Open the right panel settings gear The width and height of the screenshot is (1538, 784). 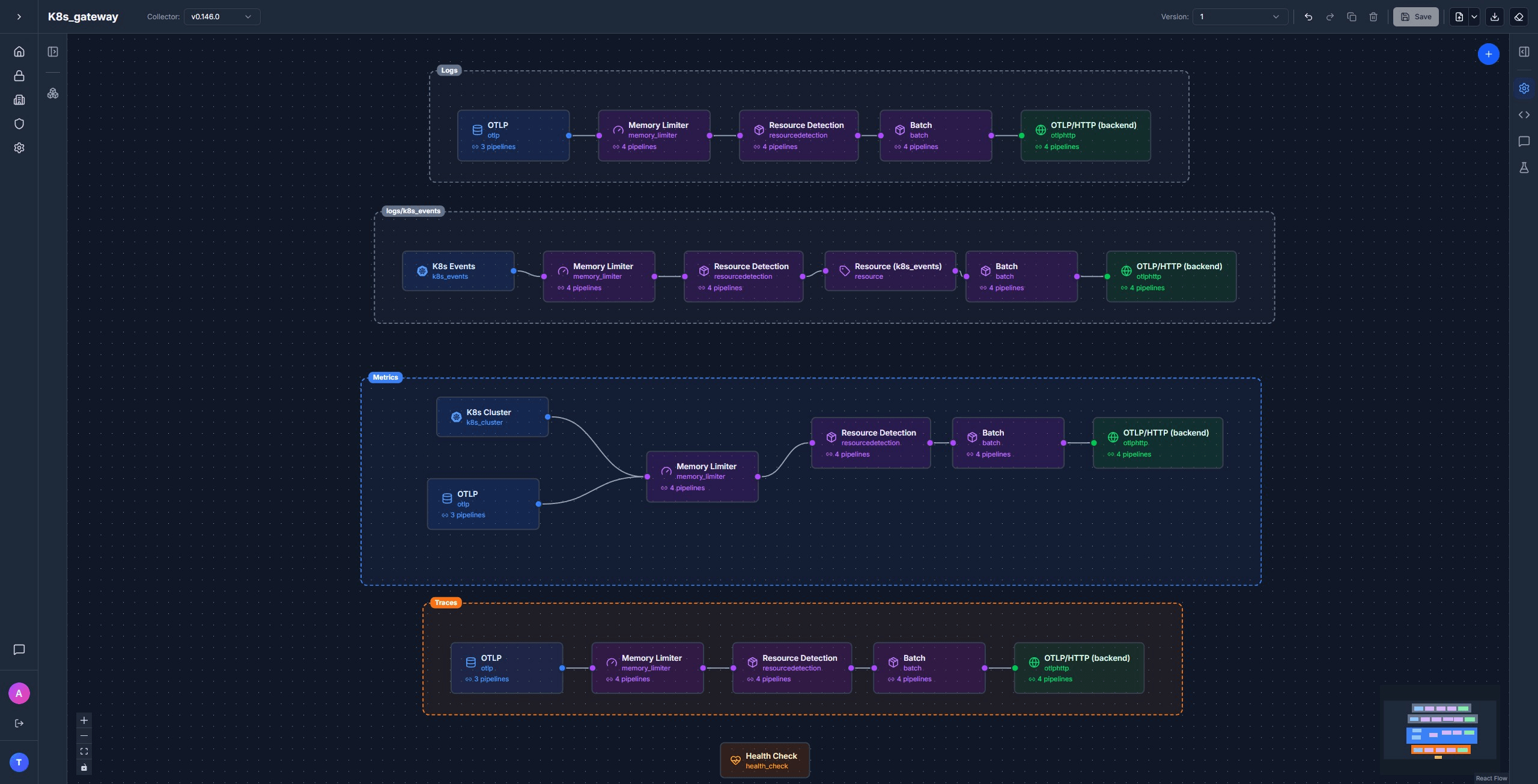point(1524,88)
